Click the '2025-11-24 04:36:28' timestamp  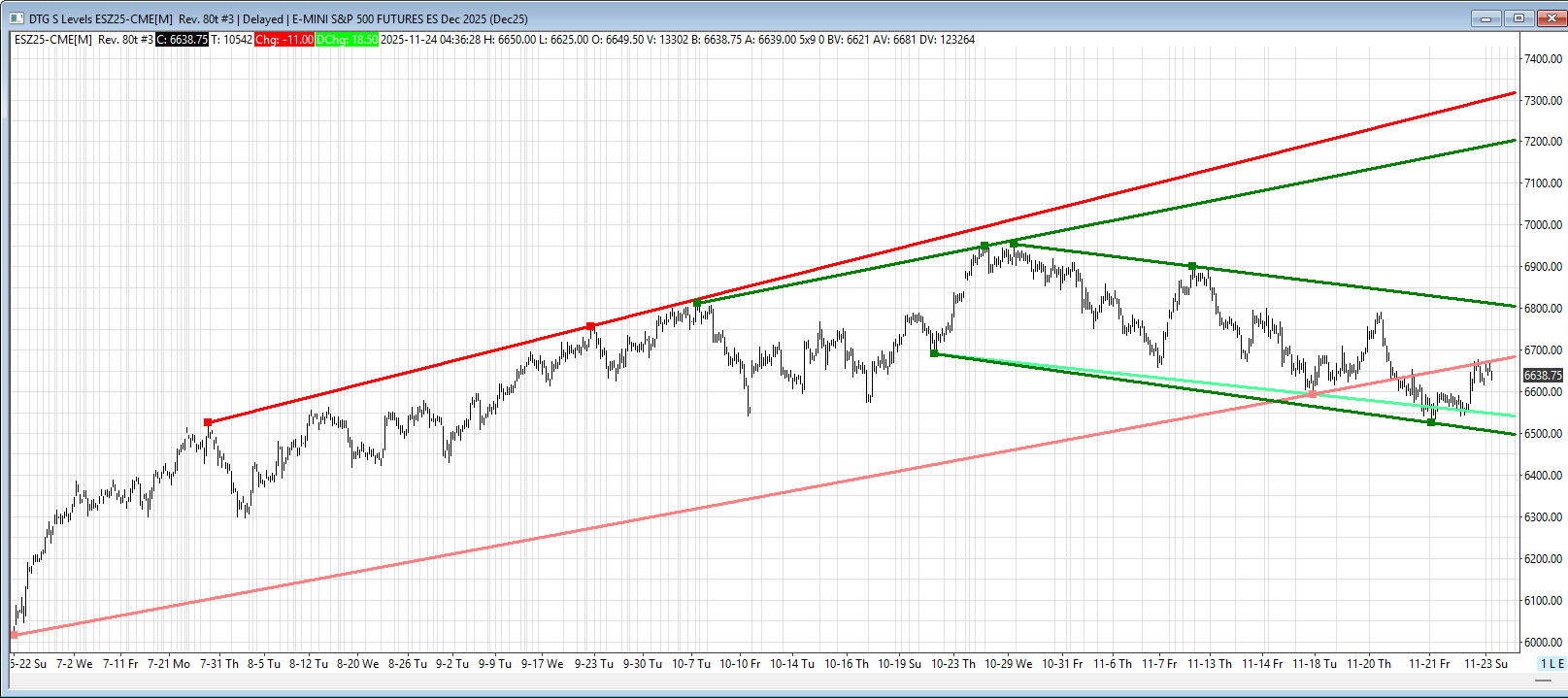(430, 40)
